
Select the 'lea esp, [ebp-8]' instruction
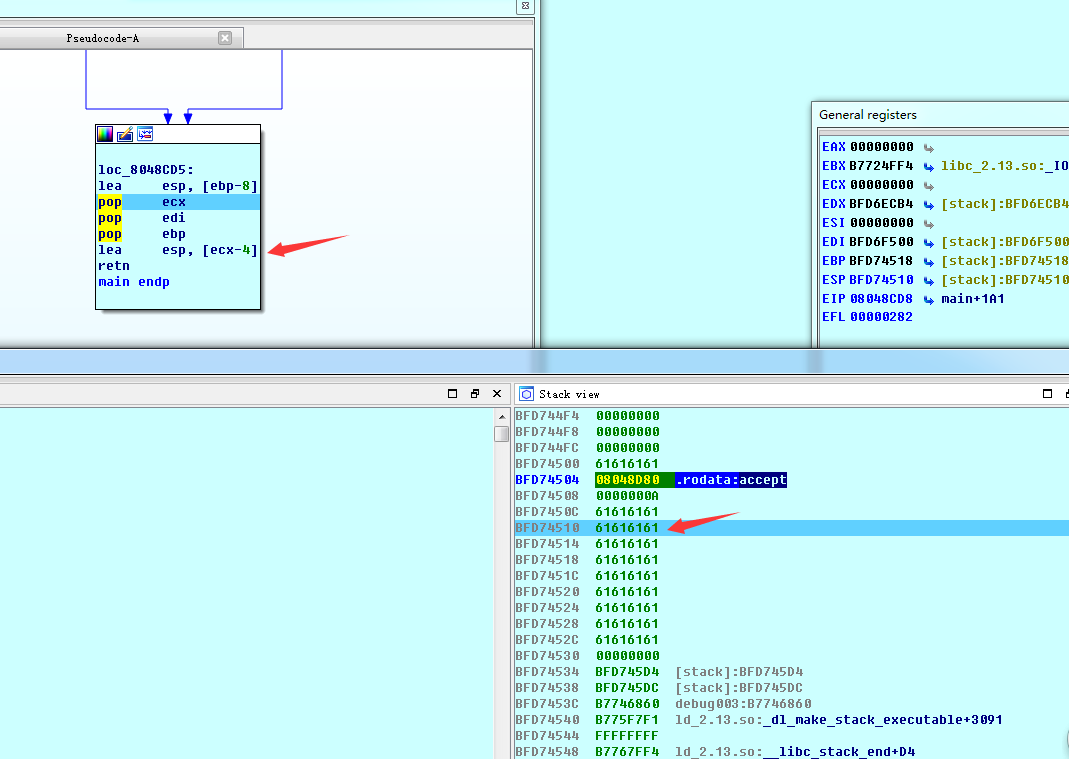coord(178,185)
